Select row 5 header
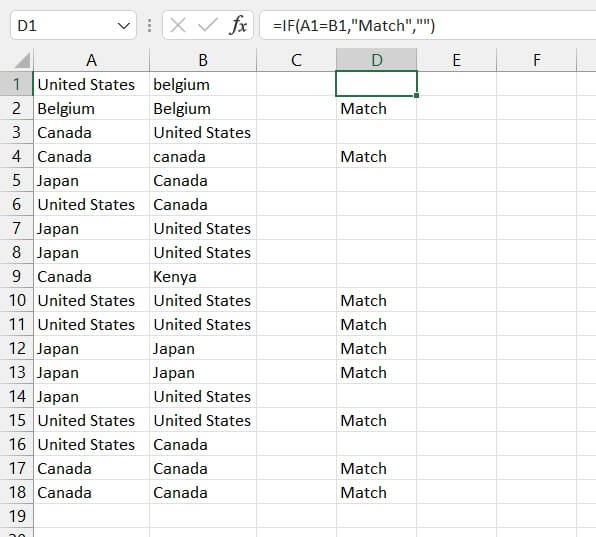 (x=16, y=180)
